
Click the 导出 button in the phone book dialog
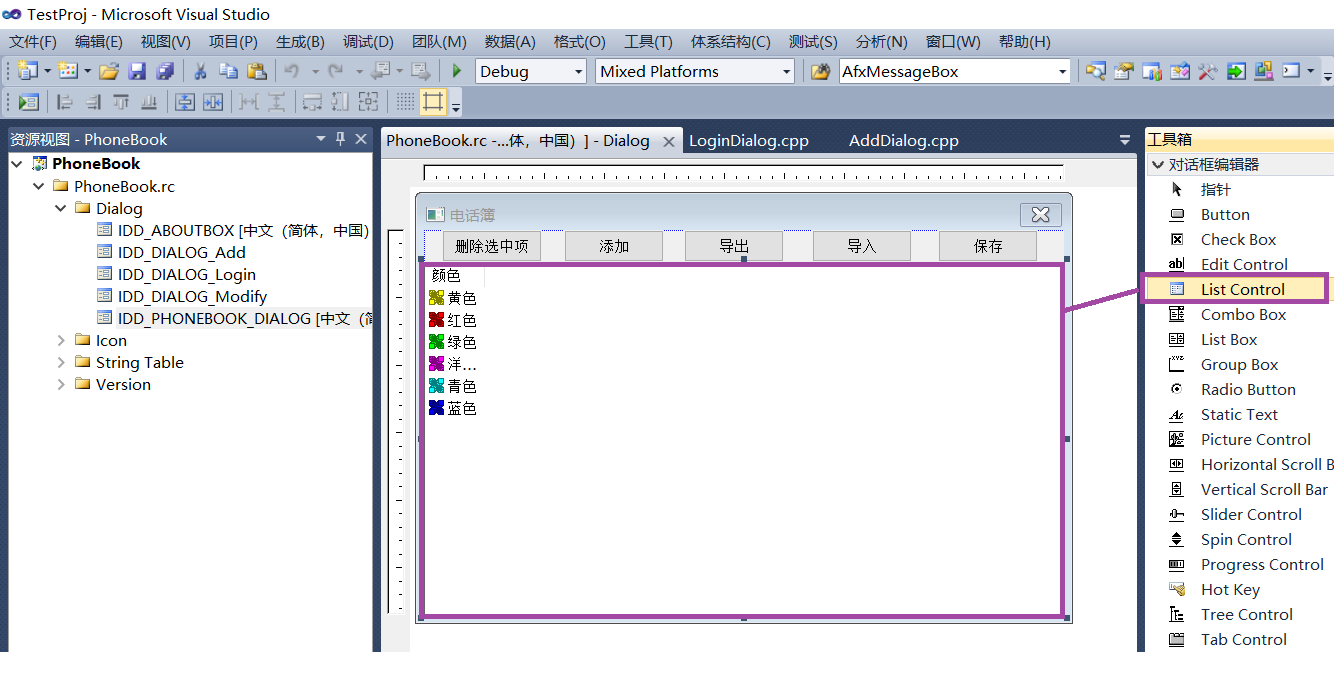pyautogui.click(x=733, y=245)
